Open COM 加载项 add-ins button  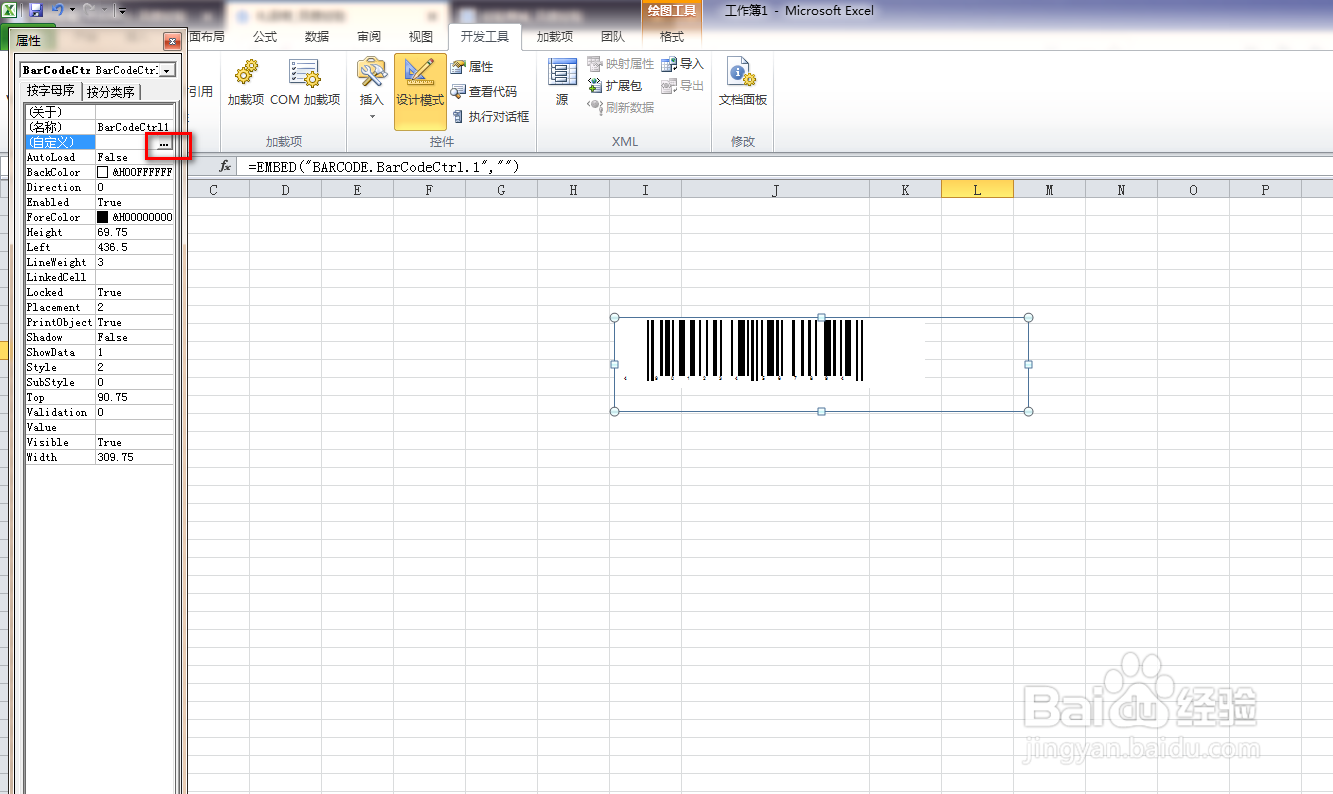(305, 82)
